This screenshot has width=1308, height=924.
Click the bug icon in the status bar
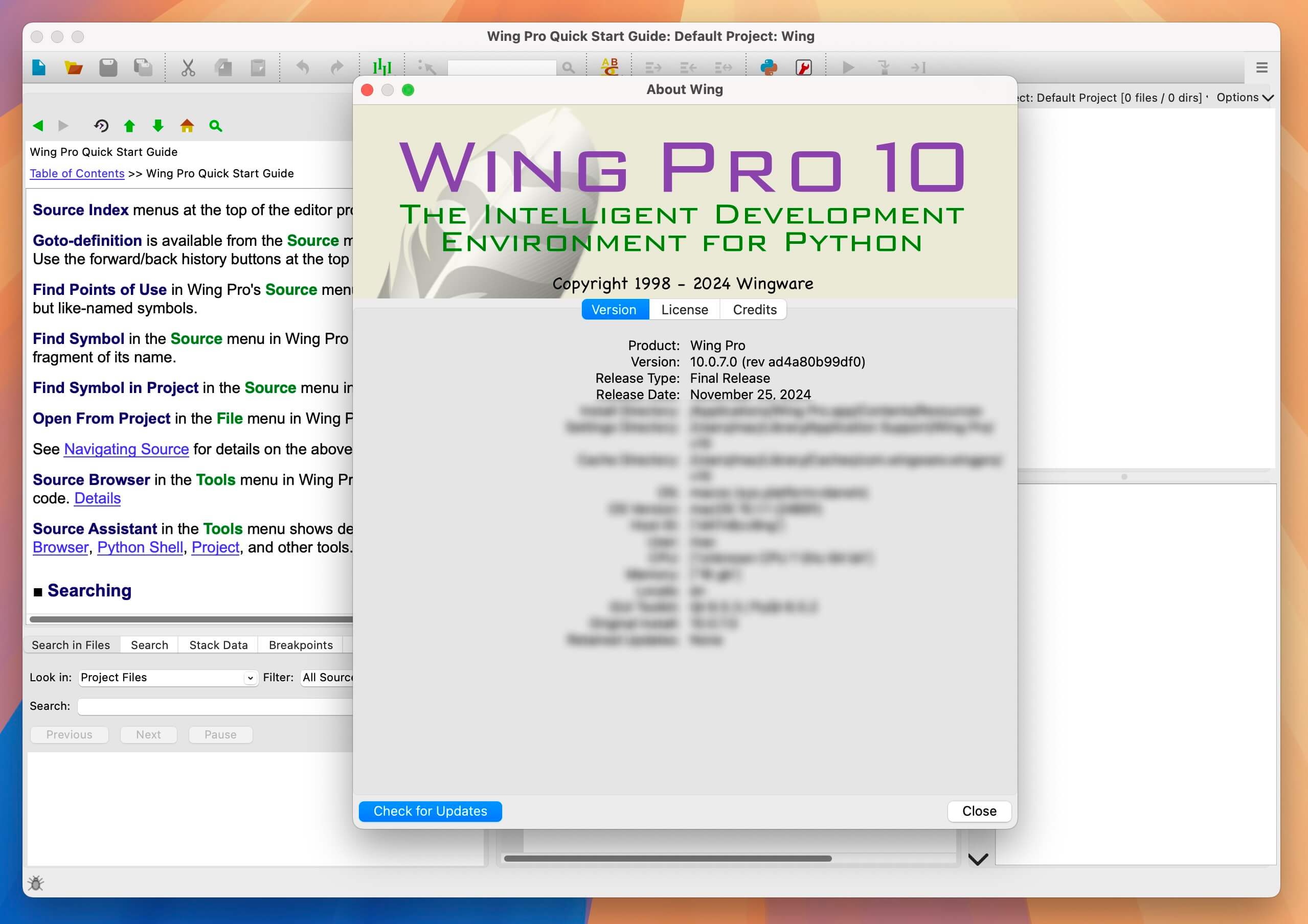[x=36, y=883]
